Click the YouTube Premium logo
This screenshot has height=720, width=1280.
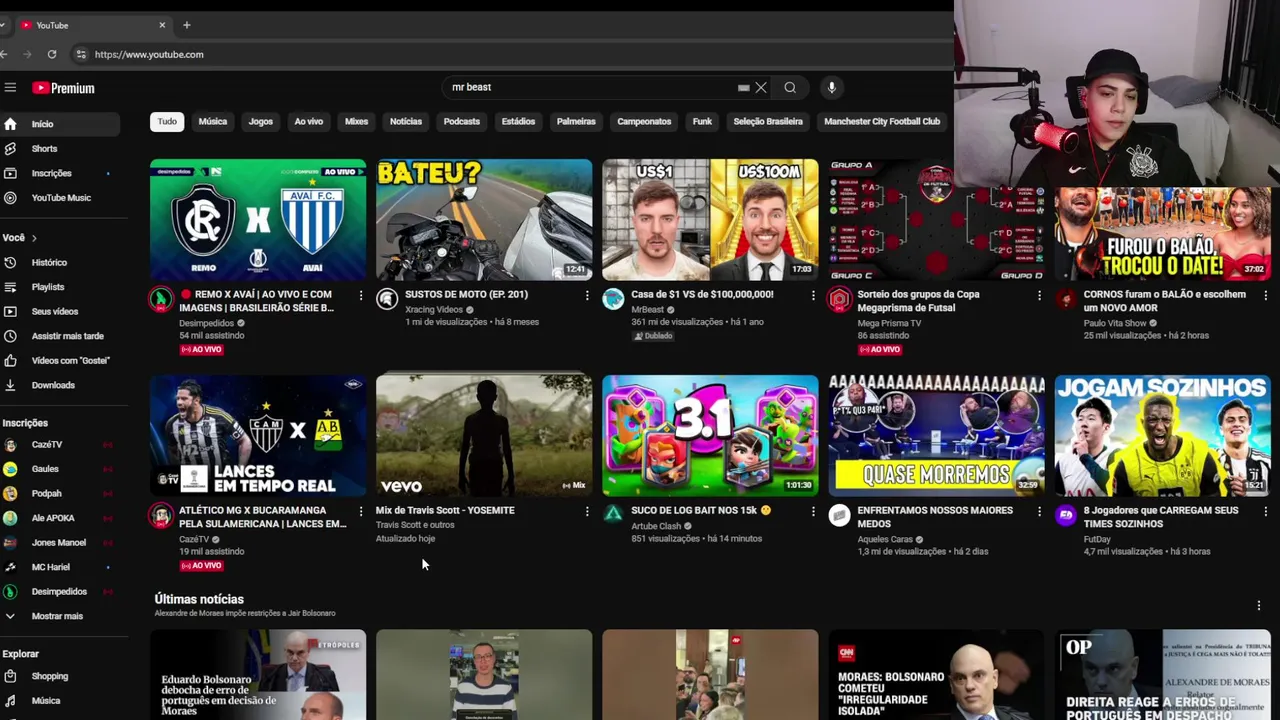tap(63, 88)
